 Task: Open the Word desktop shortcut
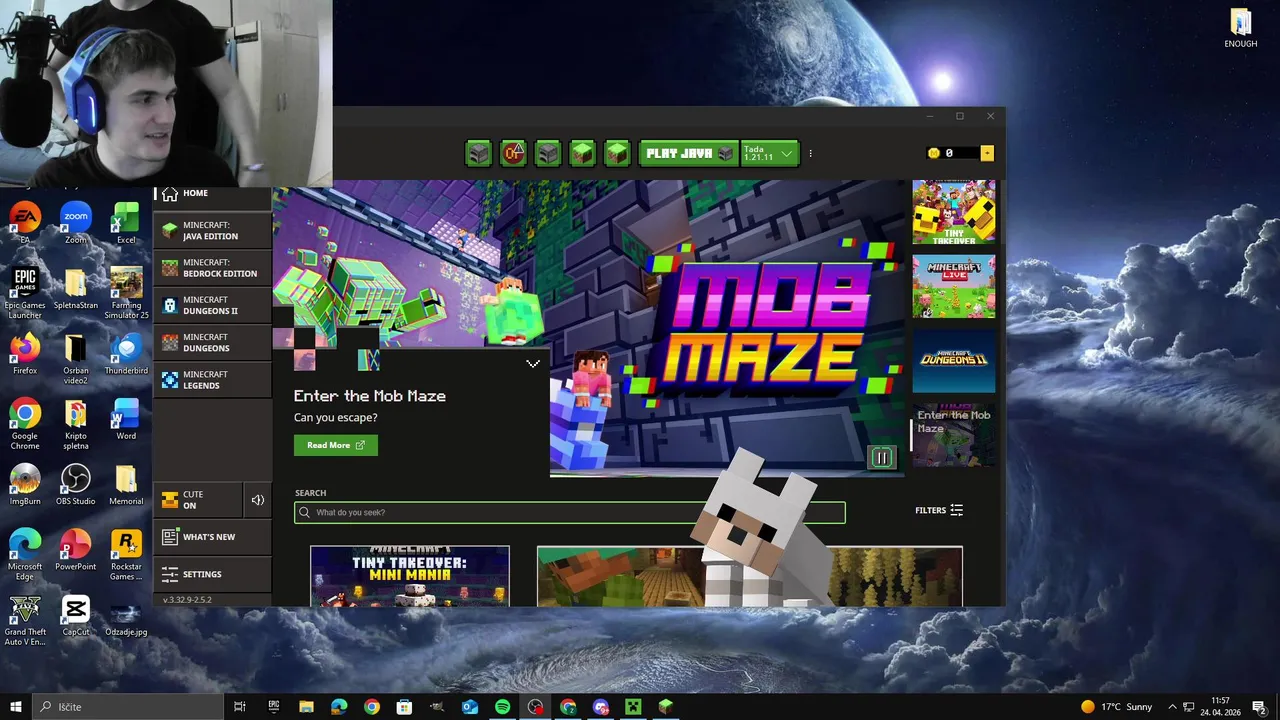click(126, 419)
